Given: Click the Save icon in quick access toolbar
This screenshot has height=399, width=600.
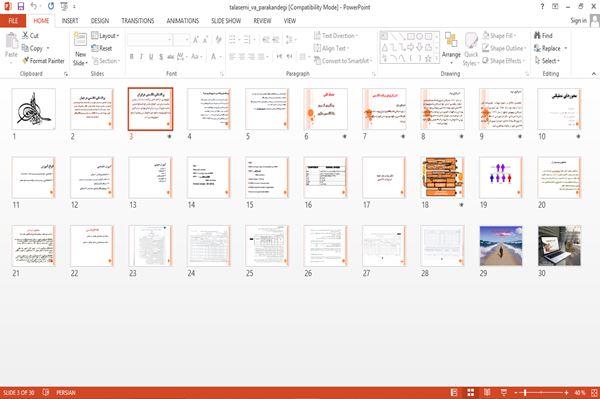Looking at the screenshot, I should tap(21, 6).
